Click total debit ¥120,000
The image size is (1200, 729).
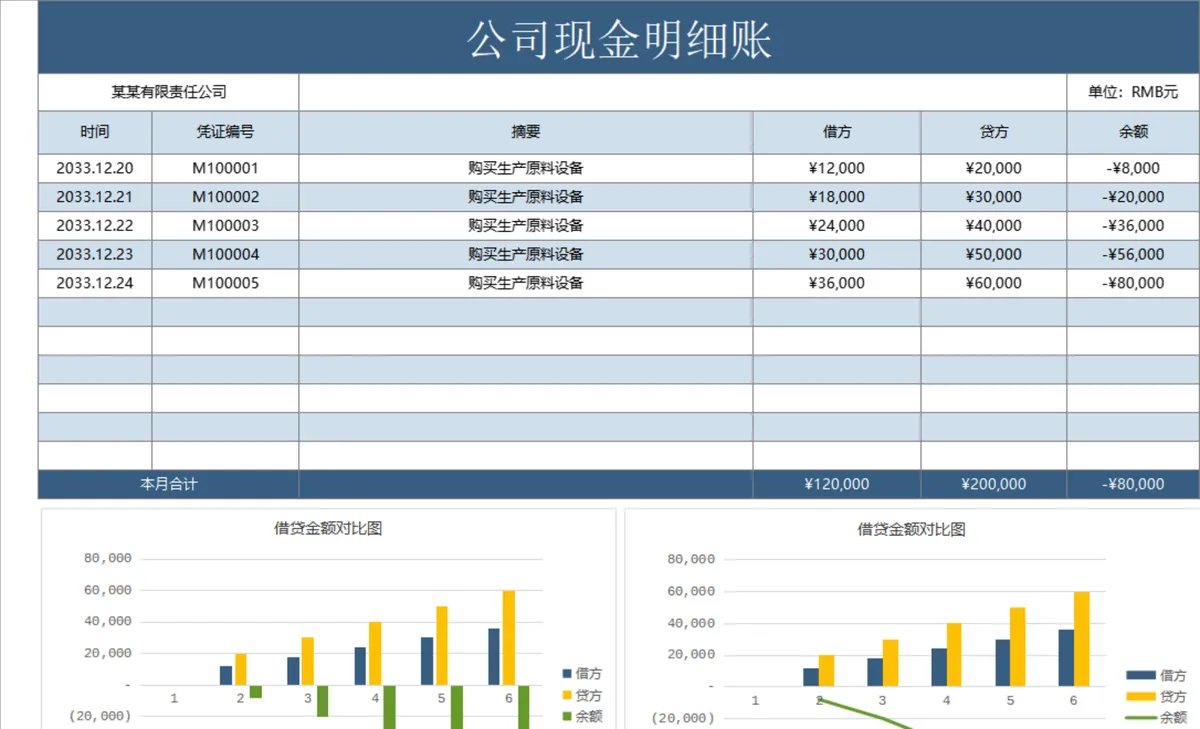tap(837, 484)
